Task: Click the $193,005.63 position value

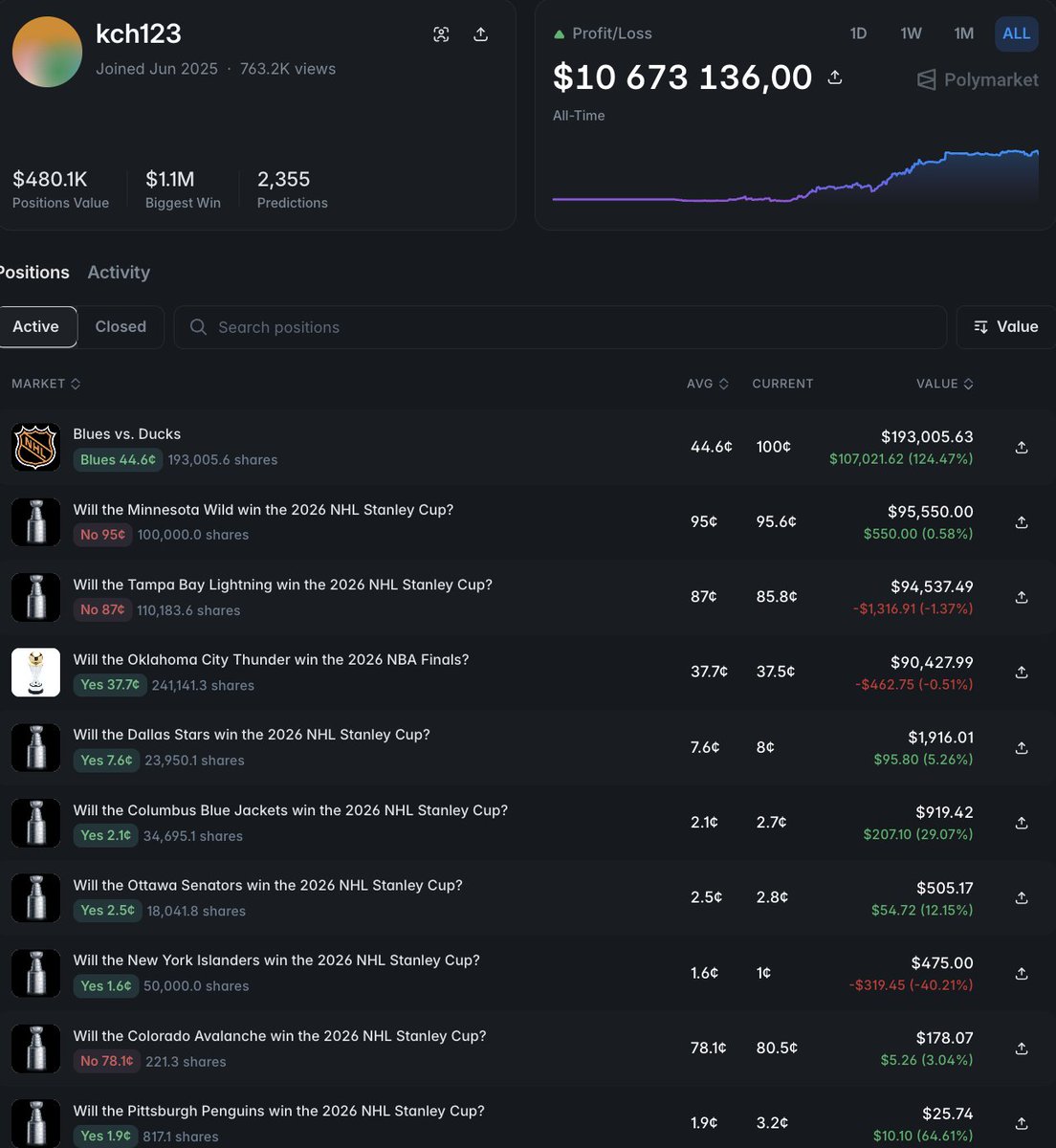Action: pos(927,437)
